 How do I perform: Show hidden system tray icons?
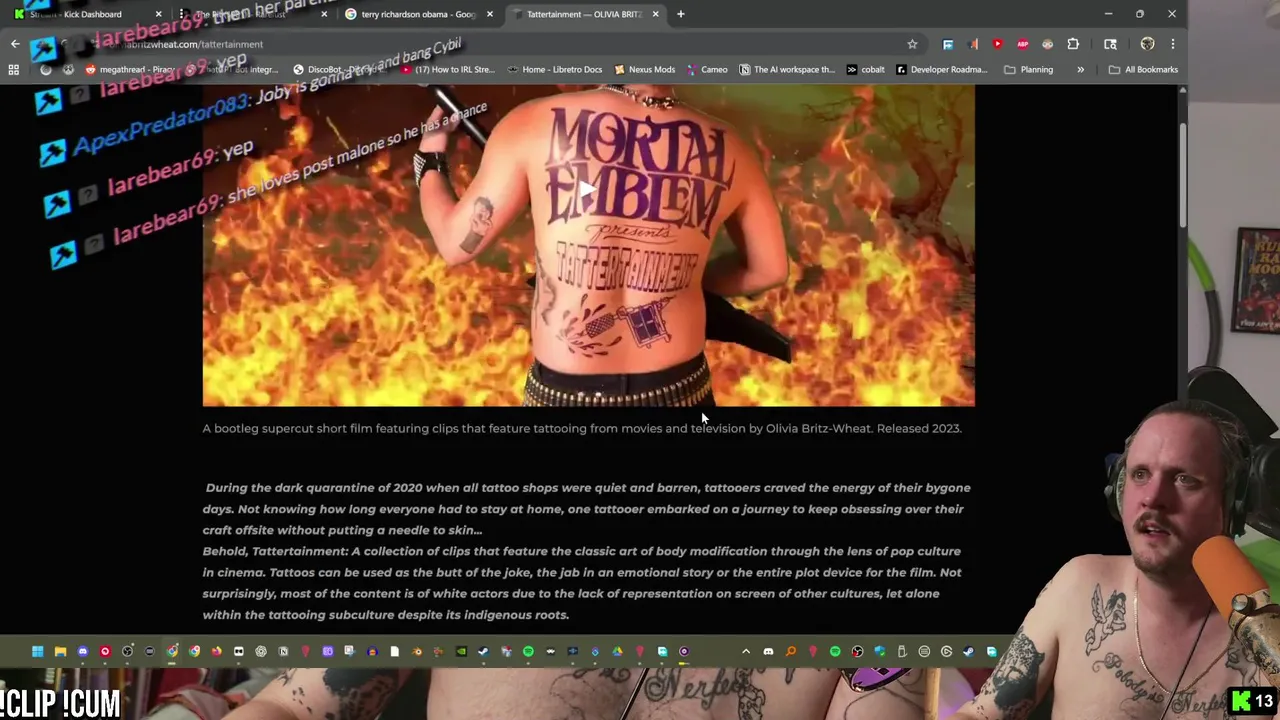tap(746, 652)
